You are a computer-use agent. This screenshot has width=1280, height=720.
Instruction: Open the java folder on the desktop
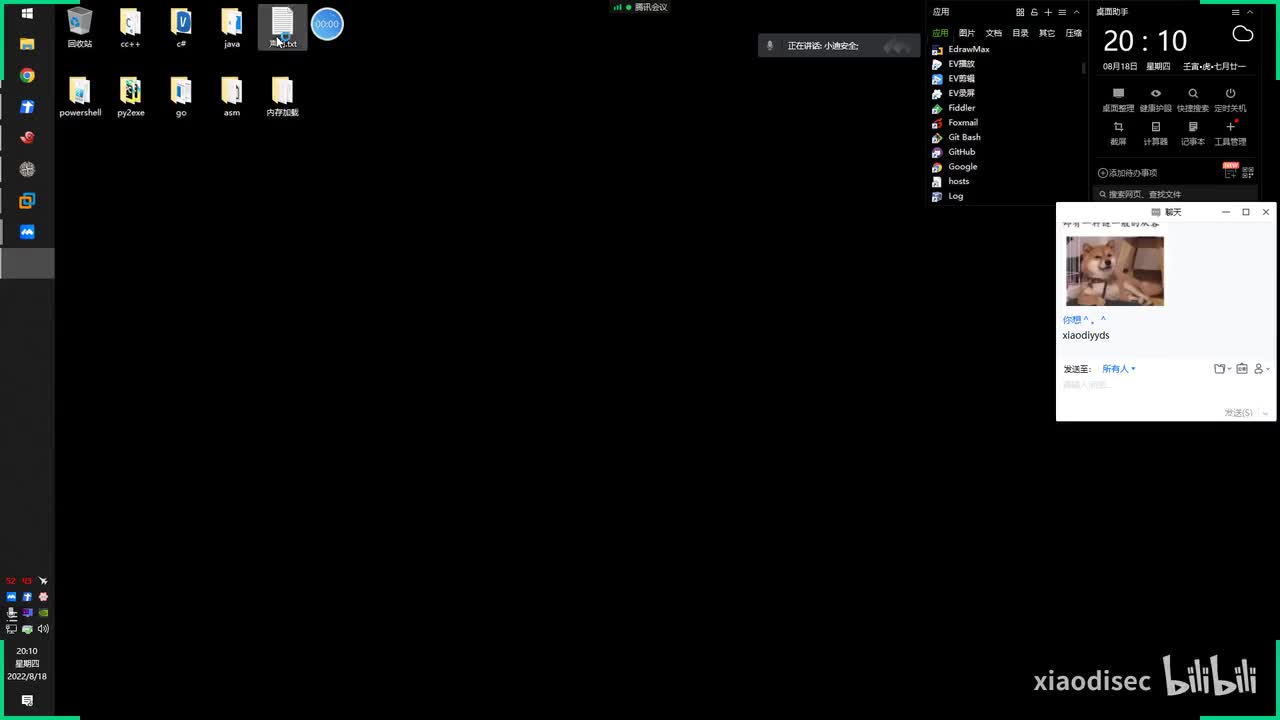pyautogui.click(x=232, y=28)
